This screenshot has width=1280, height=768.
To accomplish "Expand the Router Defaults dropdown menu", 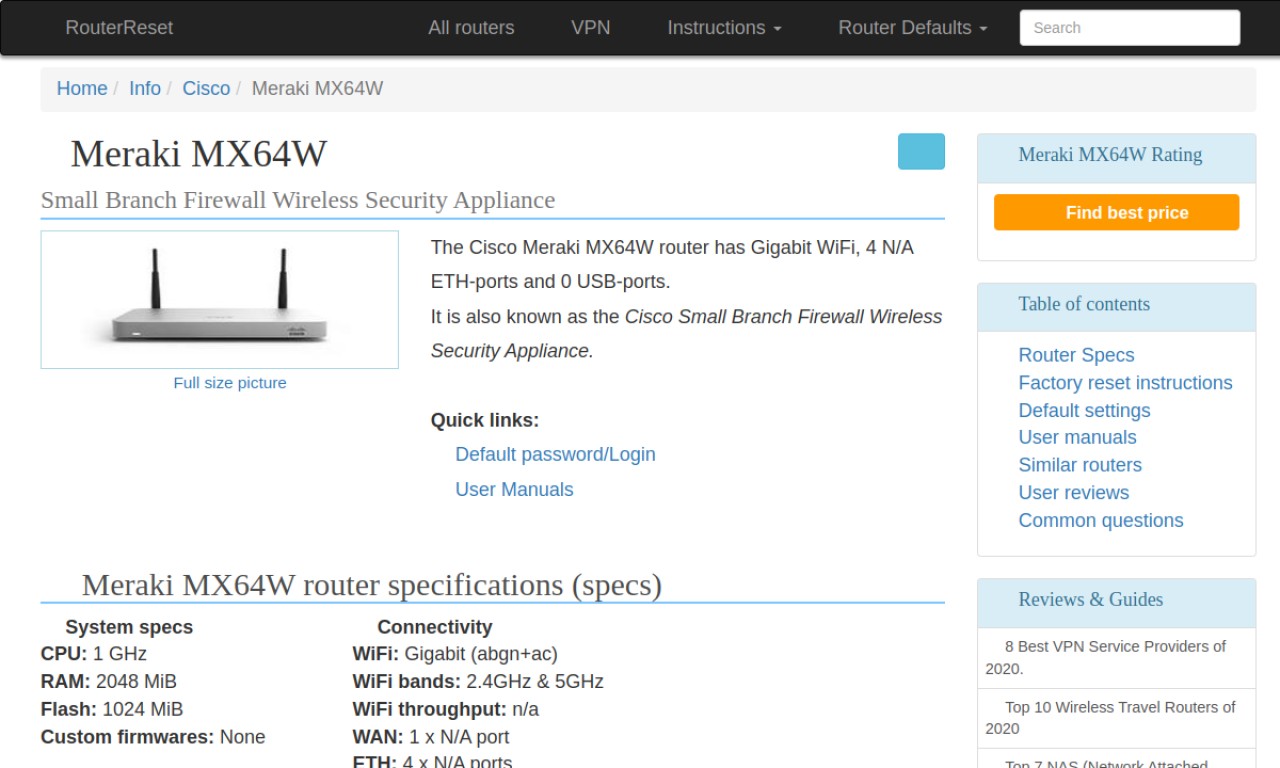I will click(x=912, y=28).
